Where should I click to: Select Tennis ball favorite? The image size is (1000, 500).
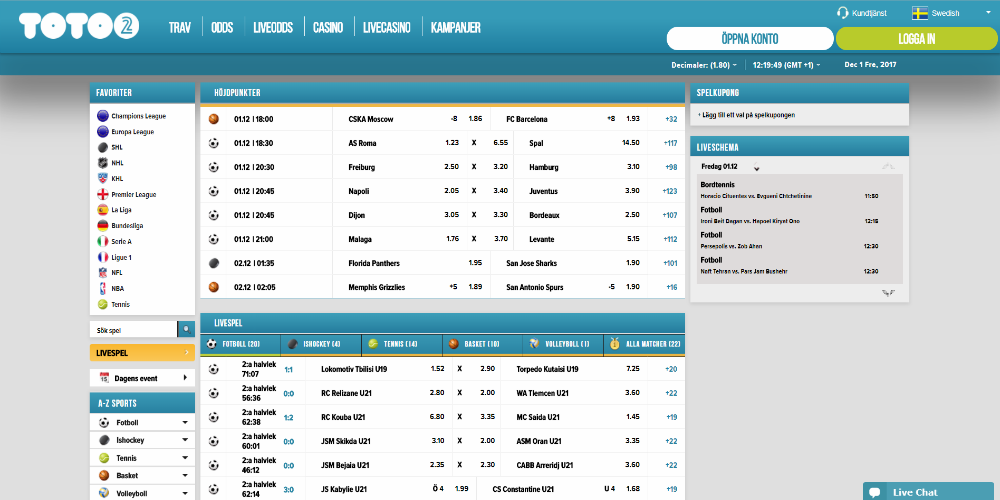[x=102, y=304]
